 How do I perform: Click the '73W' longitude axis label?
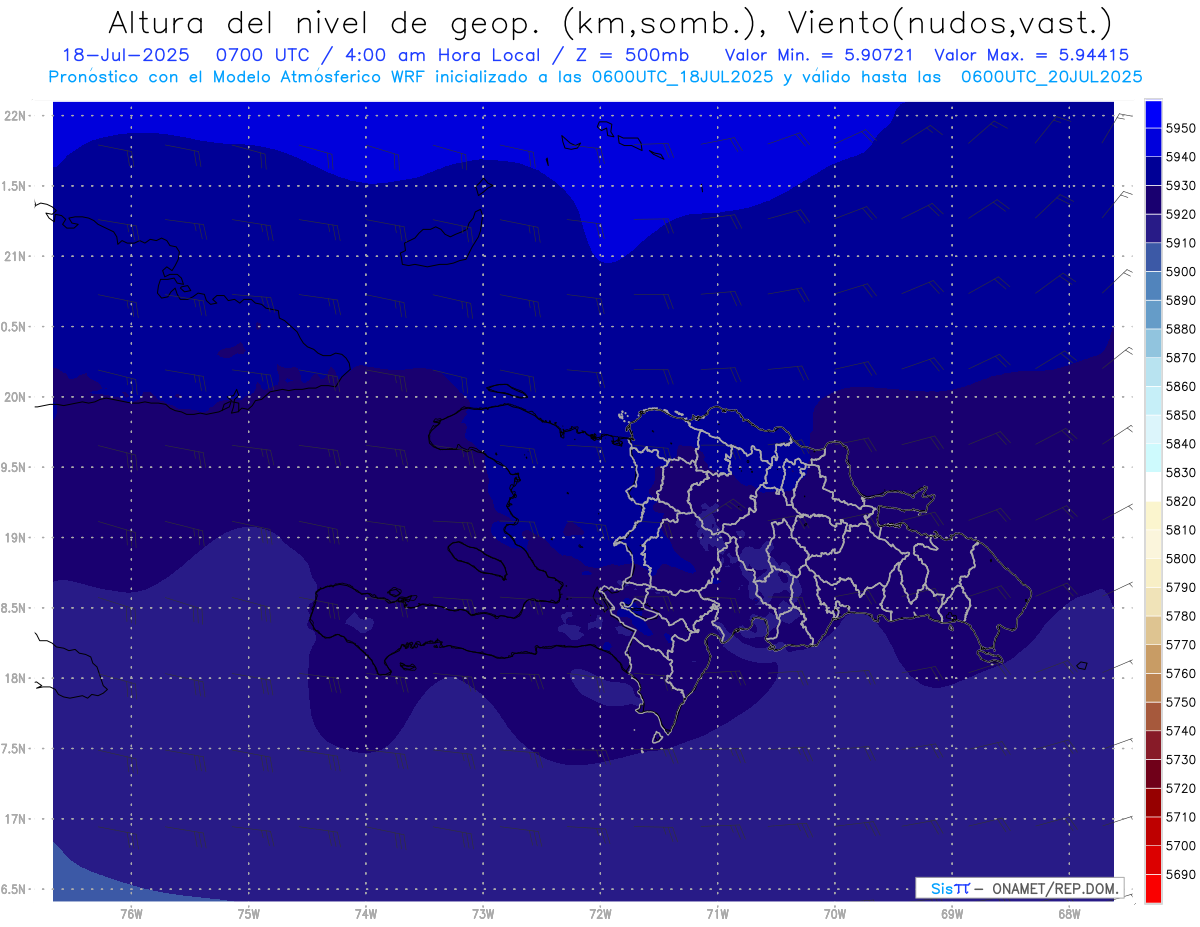pyautogui.click(x=483, y=914)
